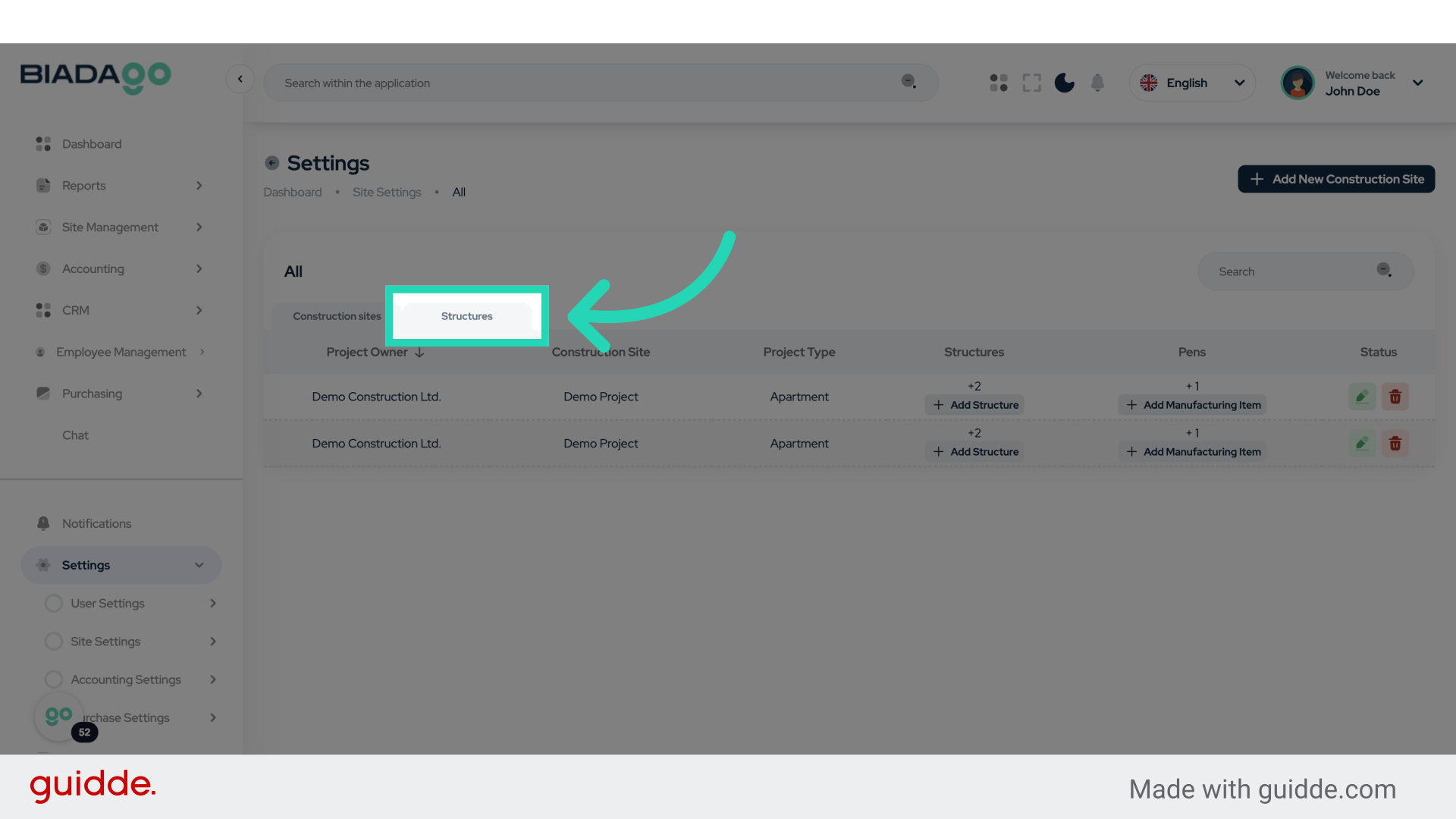Switch to the Structures tab
Viewport: 1456px width, 819px height.
click(467, 316)
